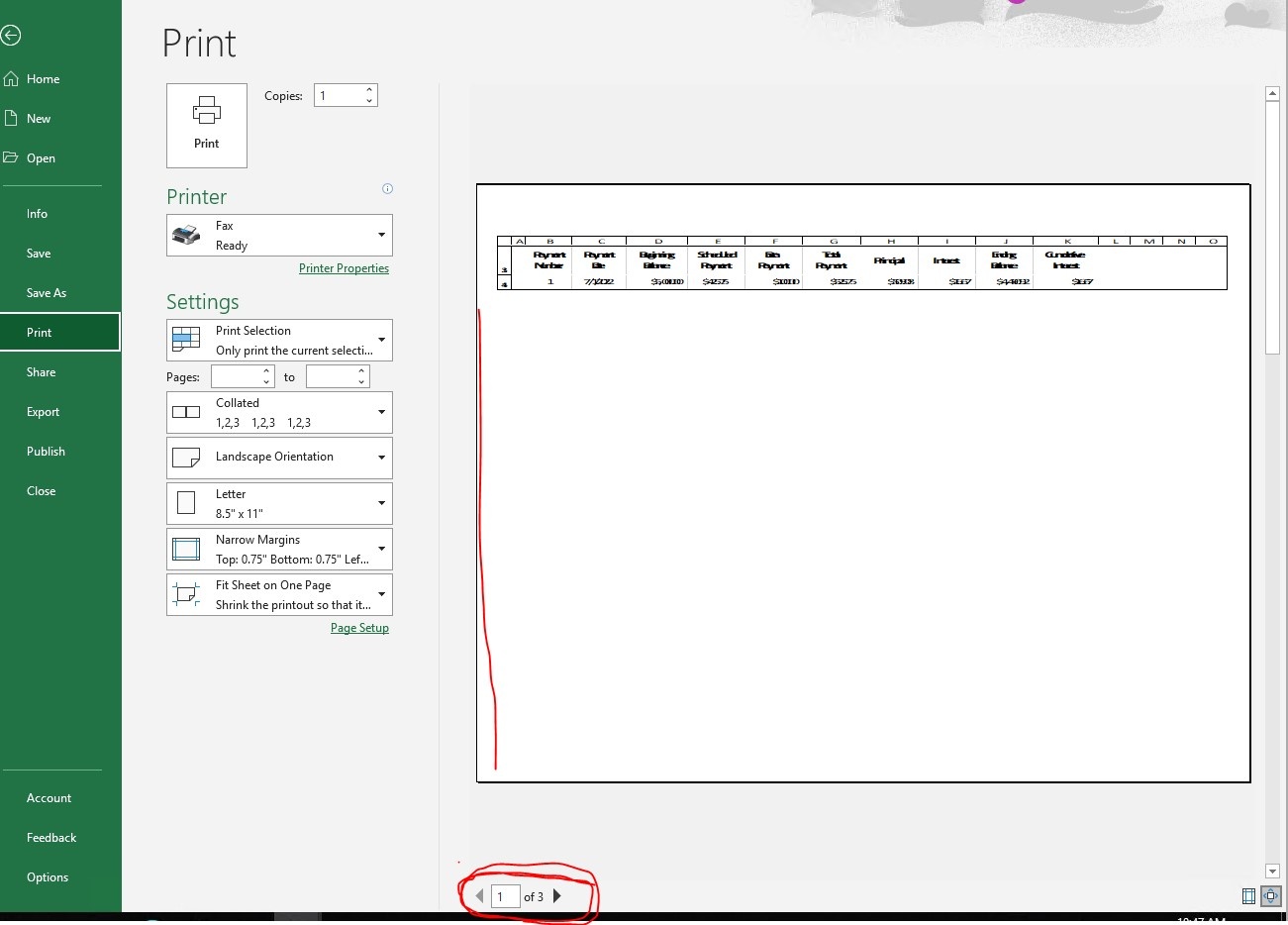The width and height of the screenshot is (1288, 925).
Task: Click the print preview page thumbnail
Action: tap(863, 483)
